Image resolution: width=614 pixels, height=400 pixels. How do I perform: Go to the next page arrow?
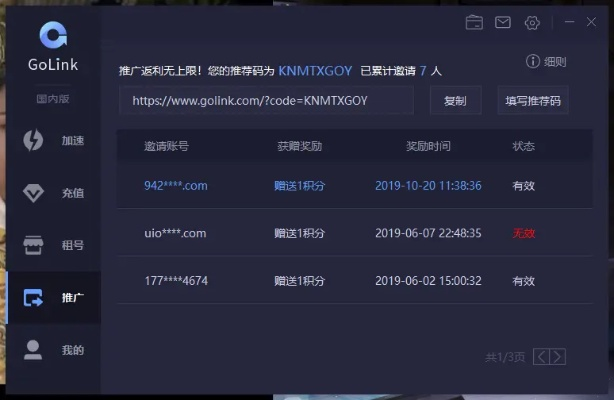coord(558,356)
